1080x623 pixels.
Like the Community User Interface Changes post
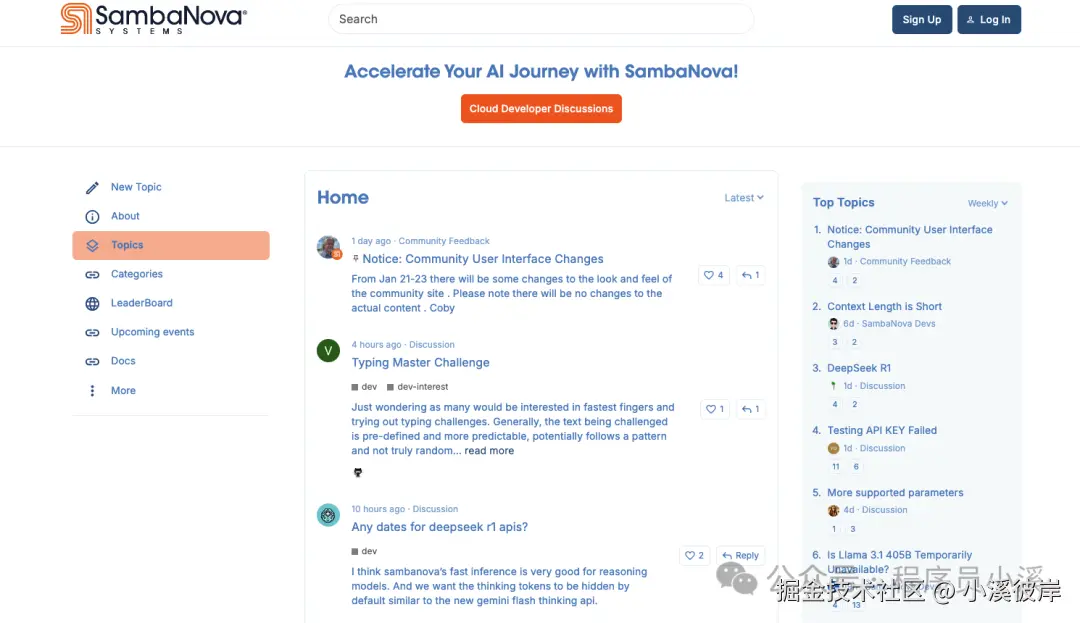click(713, 275)
